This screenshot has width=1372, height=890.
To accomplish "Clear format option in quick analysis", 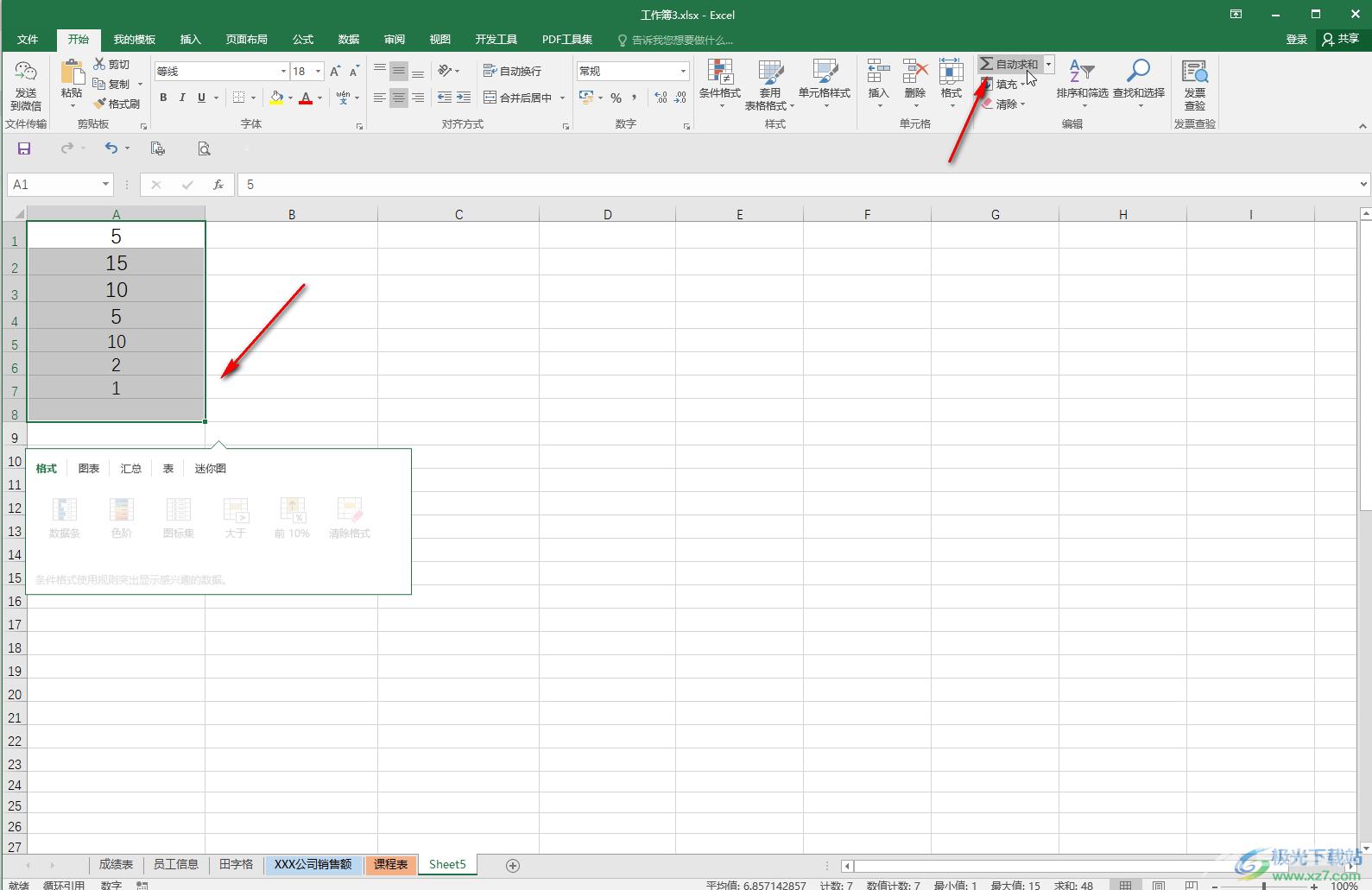I will pos(350,518).
